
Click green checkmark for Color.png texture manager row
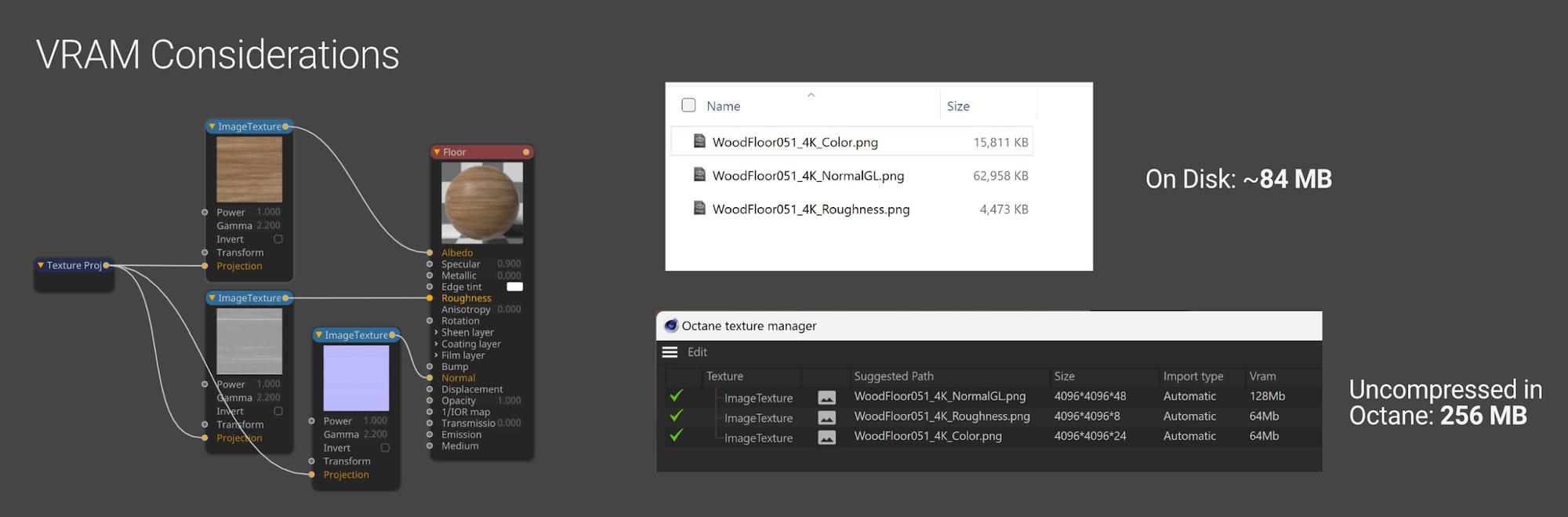pyautogui.click(x=676, y=435)
